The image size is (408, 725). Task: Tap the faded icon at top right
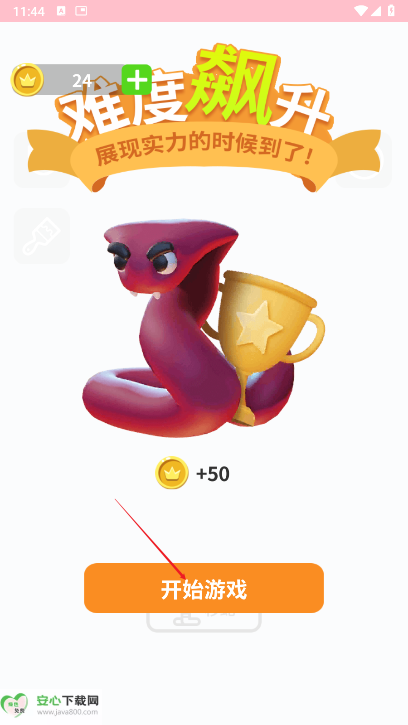pyautogui.click(x=364, y=160)
